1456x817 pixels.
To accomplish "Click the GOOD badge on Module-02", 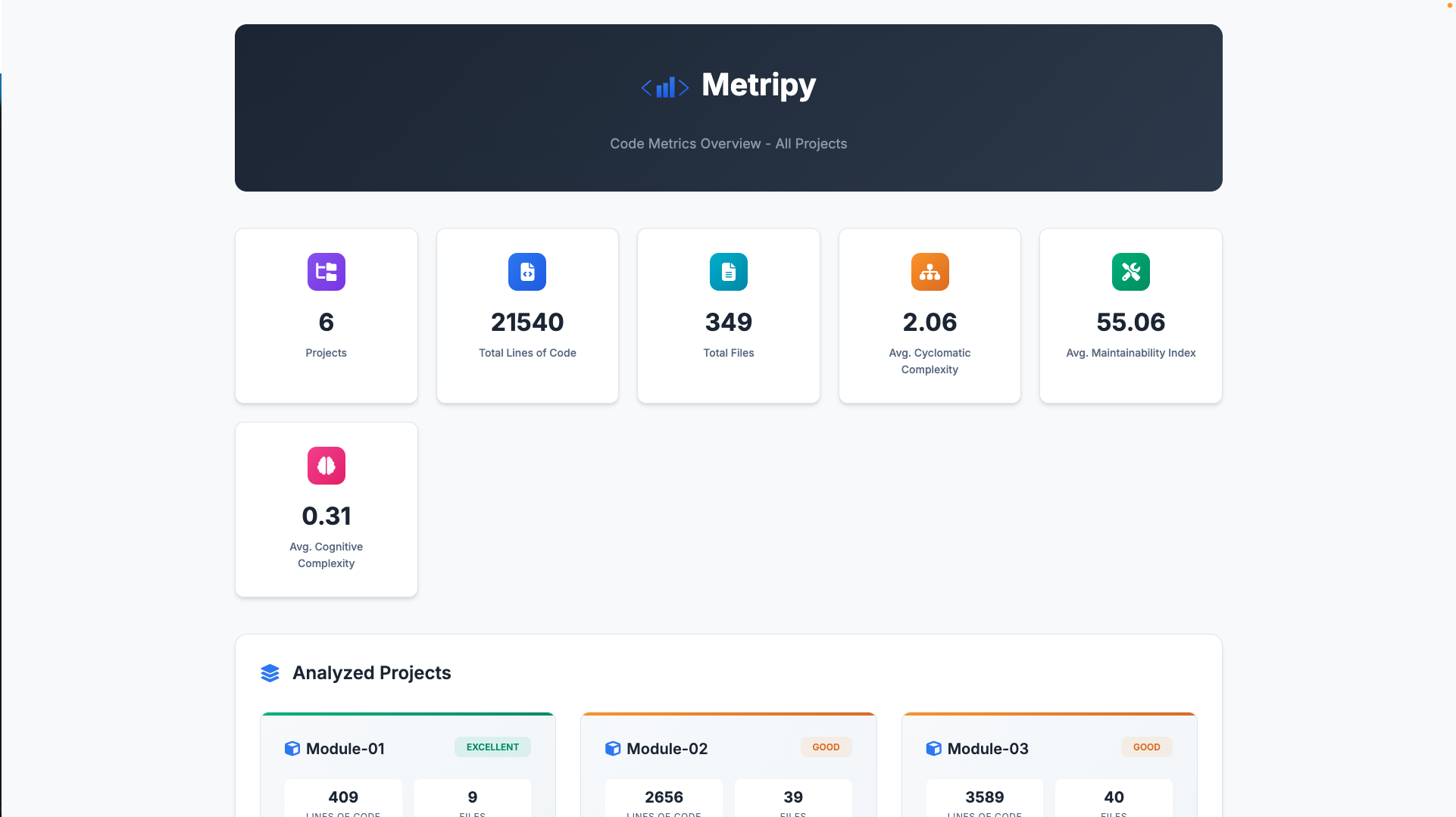I will [x=826, y=747].
